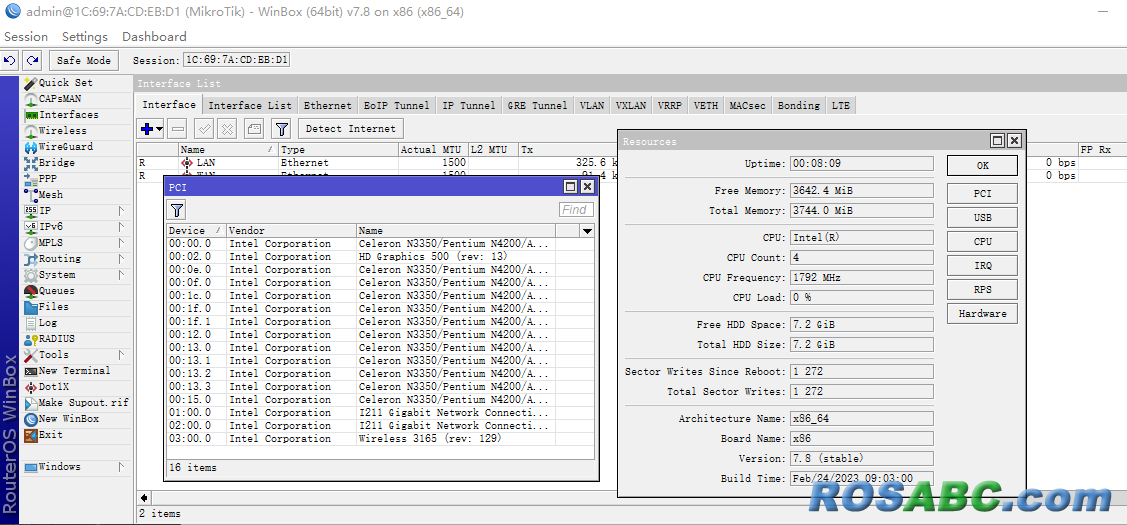The height and width of the screenshot is (525, 1127).
Task: Click the Redo arrow icon
Action: [32, 60]
